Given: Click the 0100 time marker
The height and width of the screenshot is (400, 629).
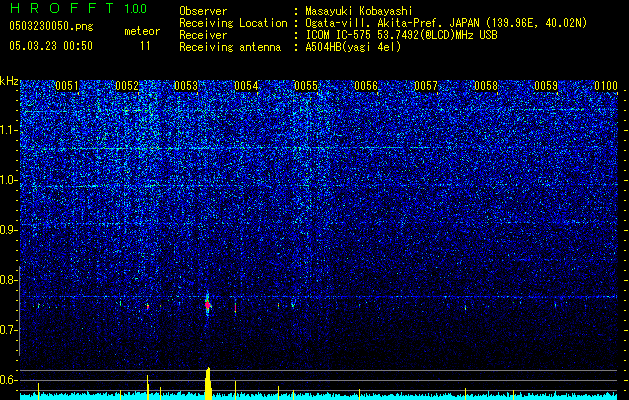Looking at the screenshot, I should [x=606, y=86].
